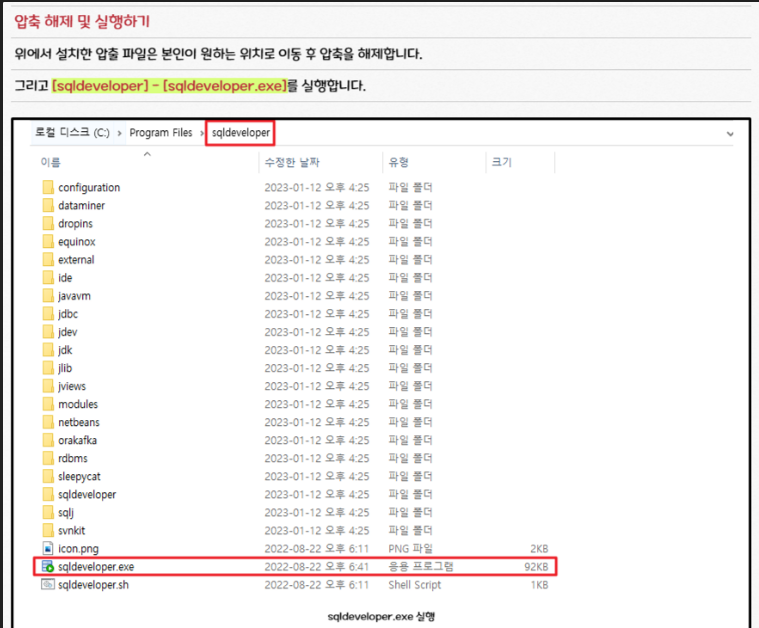Click the 1KB size value

click(x=539, y=585)
